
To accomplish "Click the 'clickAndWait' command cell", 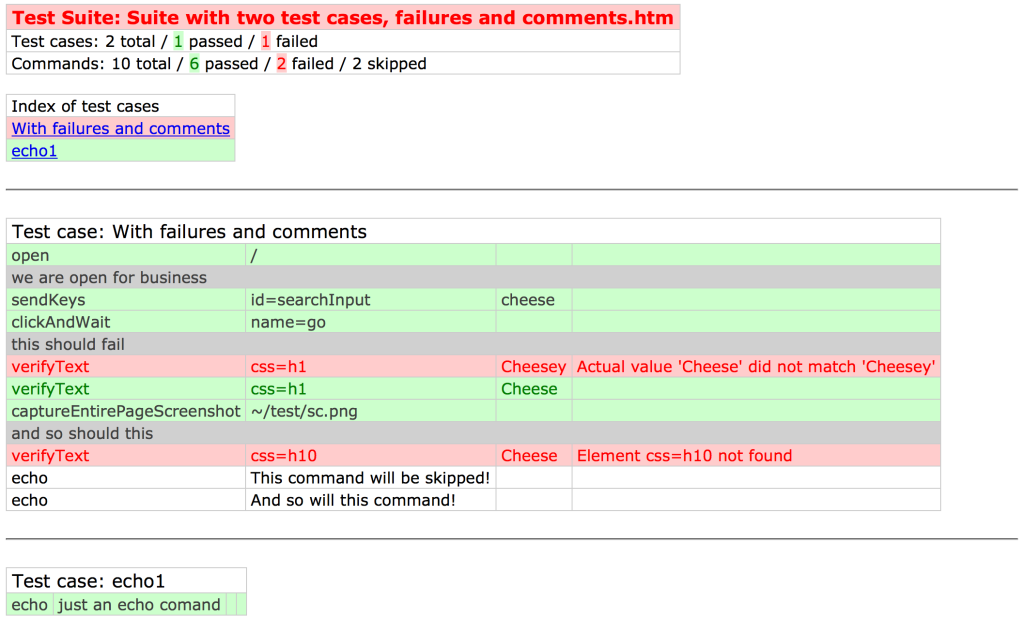I will 126,322.
